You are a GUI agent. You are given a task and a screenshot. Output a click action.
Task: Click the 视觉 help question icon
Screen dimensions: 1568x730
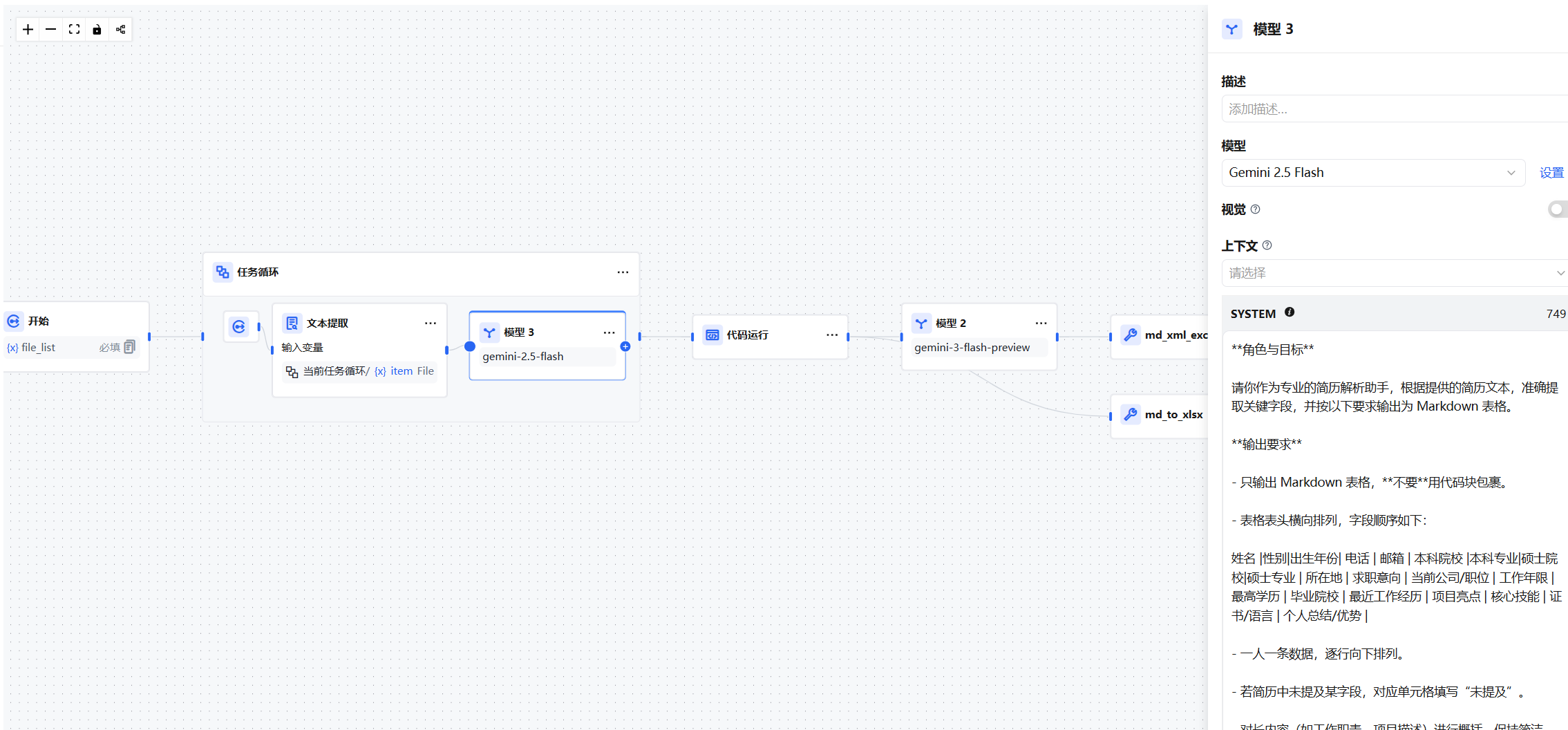click(x=1256, y=209)
